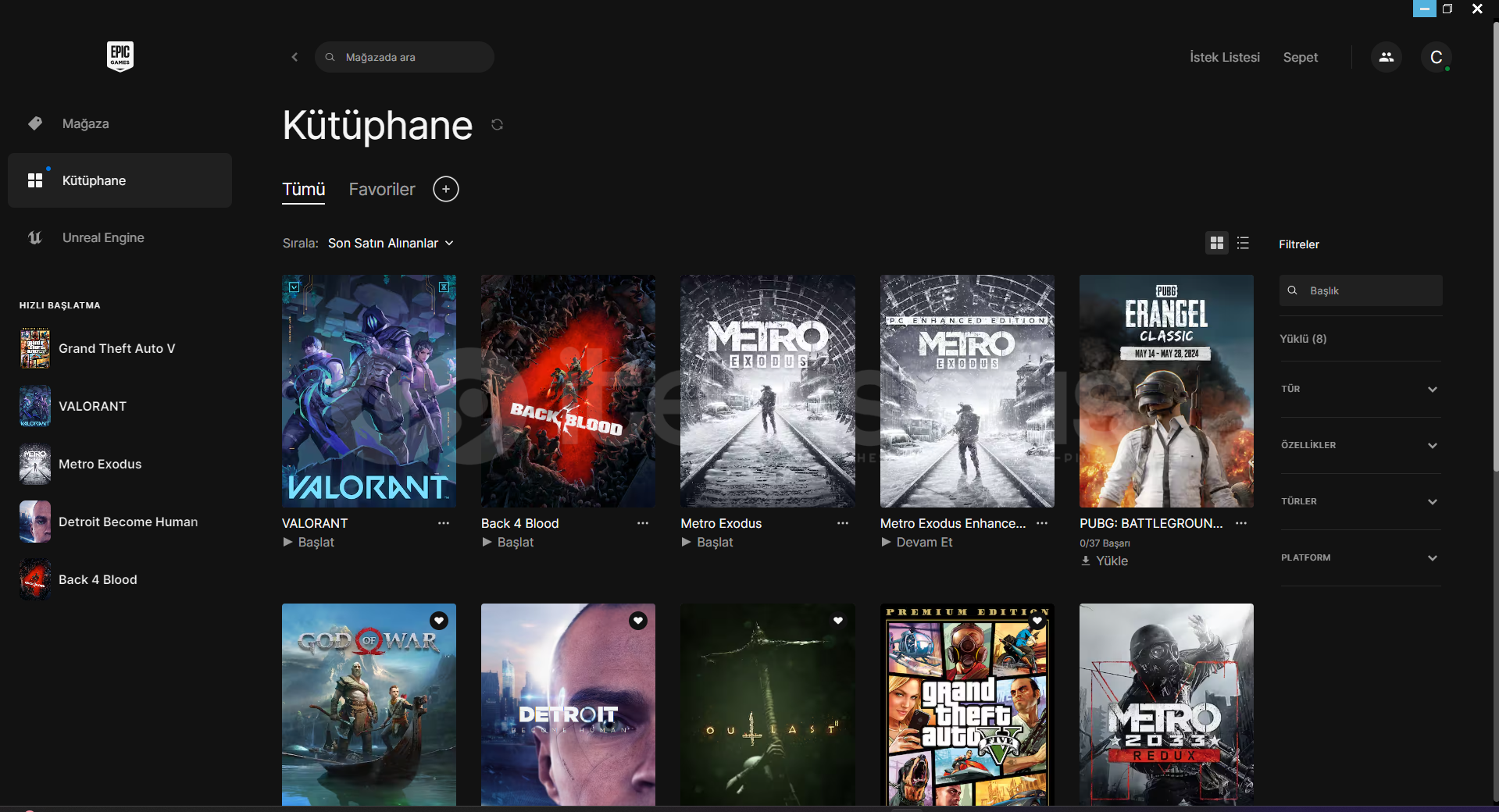1499x812 pixels.
Task: Toggle favorite heart on Detroit Become Human
Action: click(x=638, y=621)
